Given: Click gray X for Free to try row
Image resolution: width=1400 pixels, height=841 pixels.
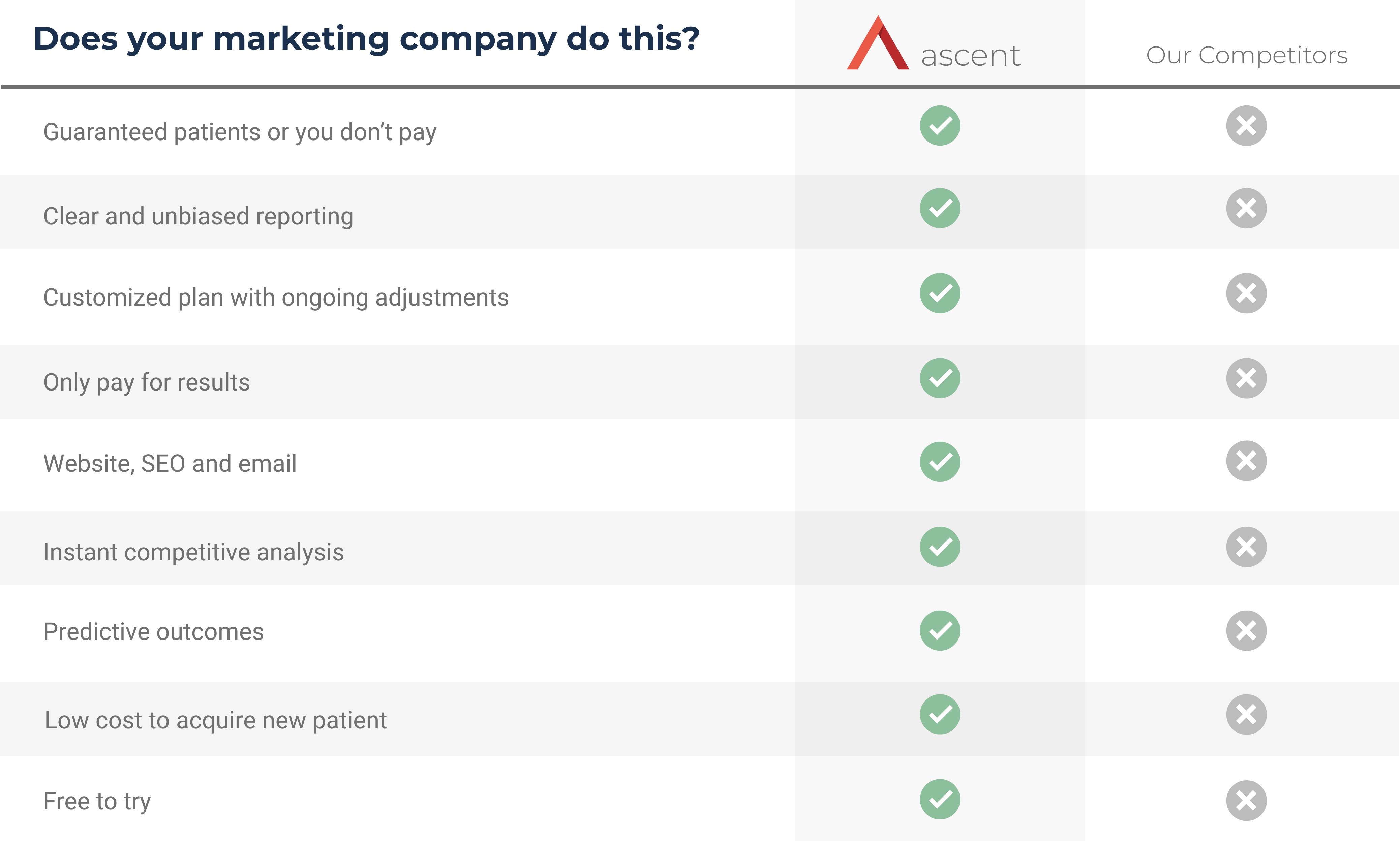Looking at the screenshot, I should coord(1246,801).
